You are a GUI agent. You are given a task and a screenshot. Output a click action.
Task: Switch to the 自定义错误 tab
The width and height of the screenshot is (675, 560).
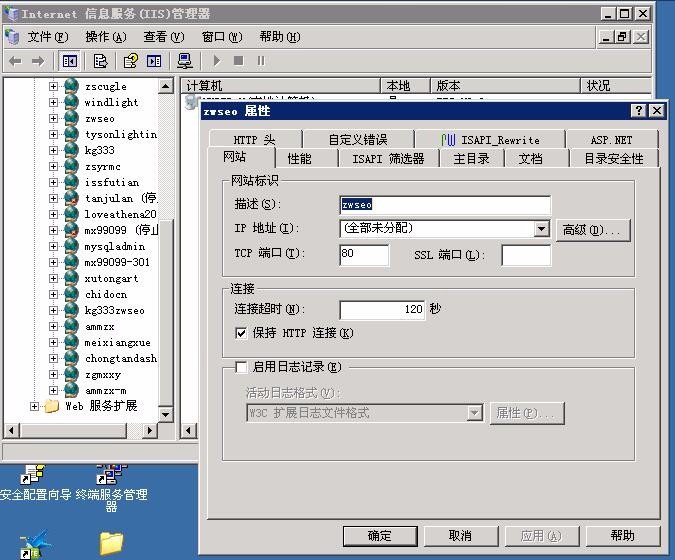click(x=358, y=139)
